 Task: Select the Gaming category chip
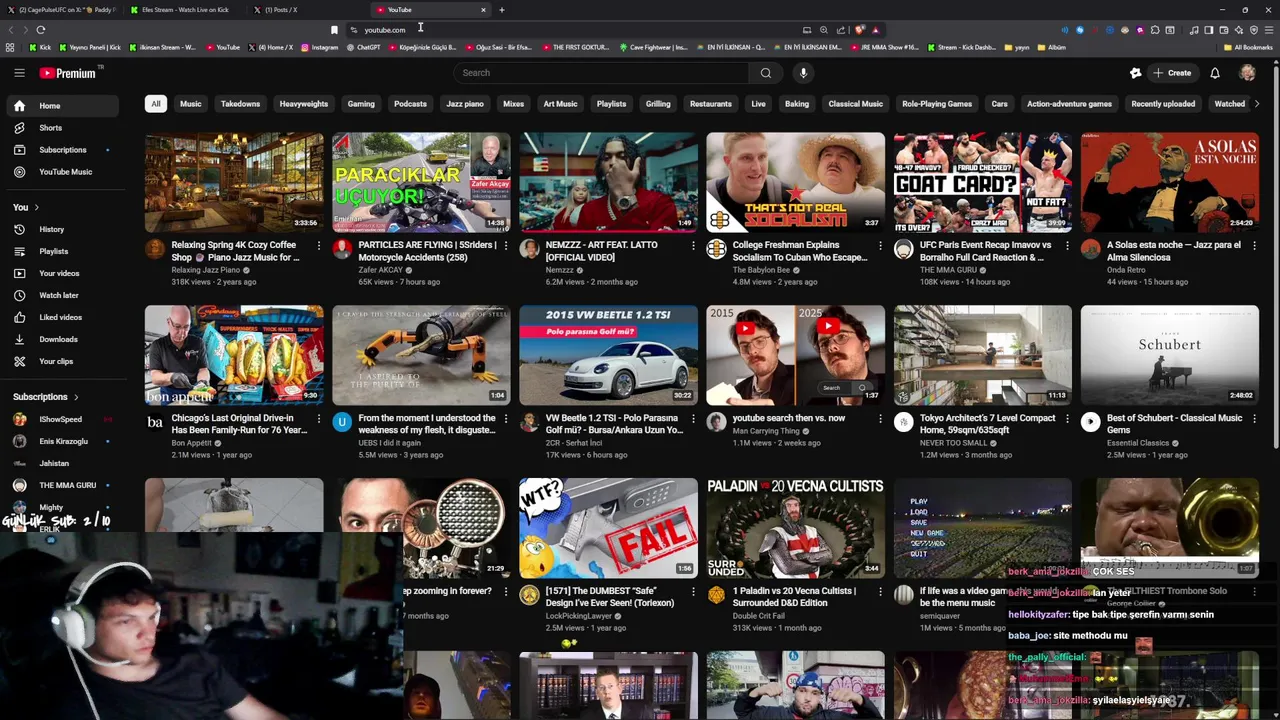pyautogui.click(x=361, y=104)
